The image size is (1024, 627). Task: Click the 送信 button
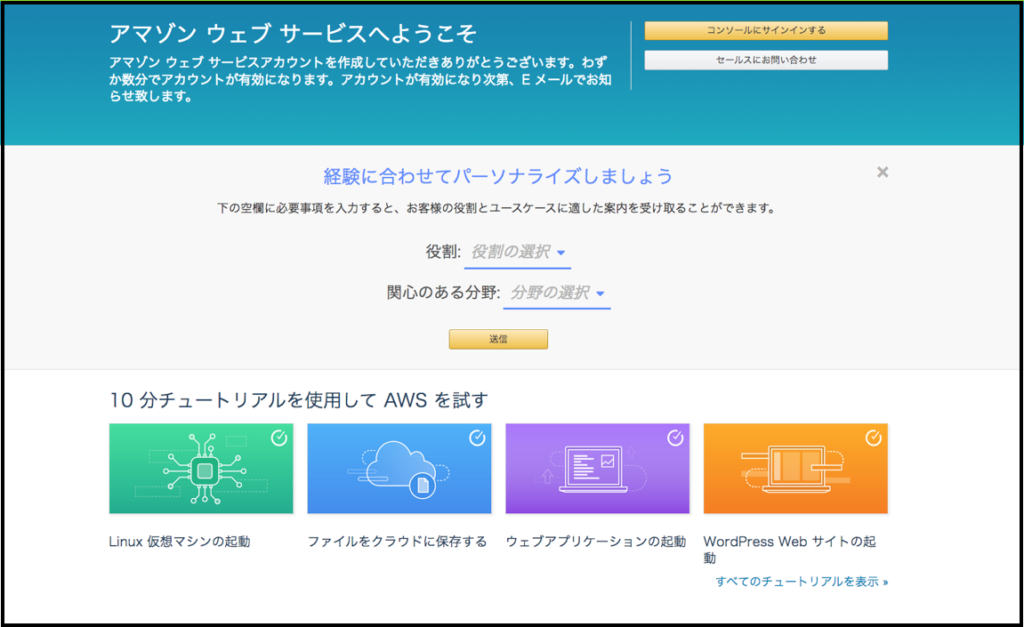tap(498, 339)
